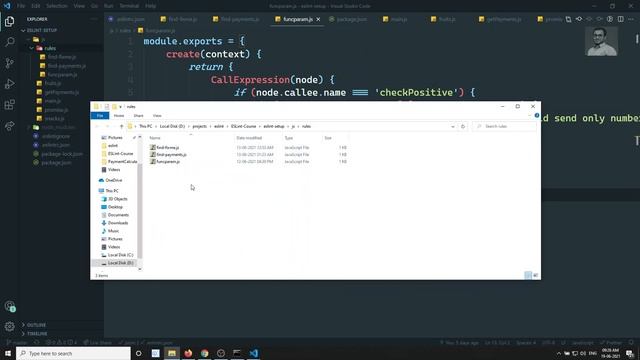Screen dimensions: 640x360
Task: Expand the TIMELINE section
Action: (37, 333)
